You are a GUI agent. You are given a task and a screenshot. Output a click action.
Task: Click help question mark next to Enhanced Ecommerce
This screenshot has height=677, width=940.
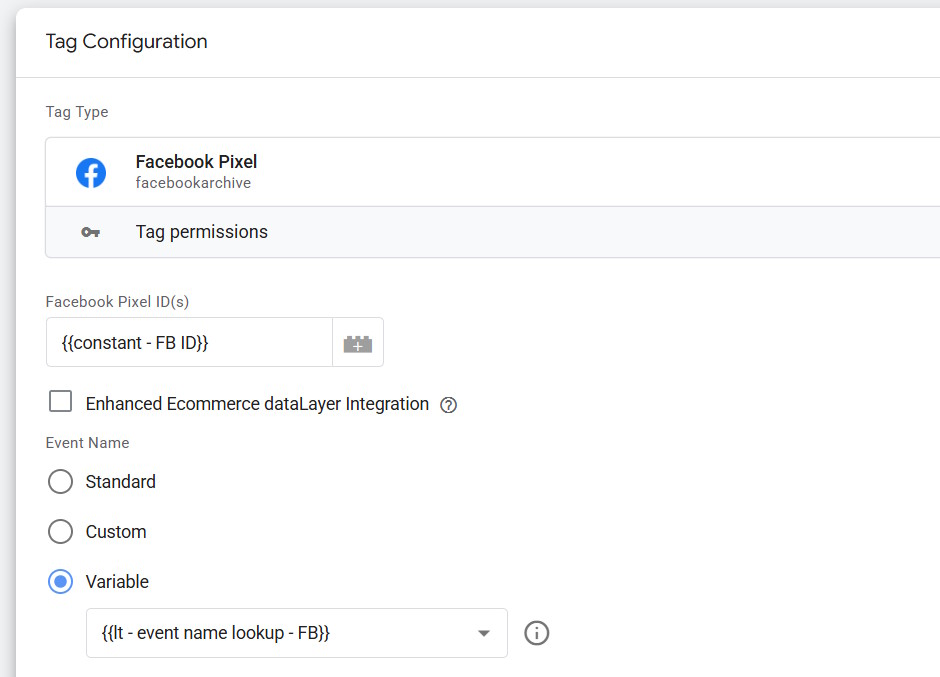coord(448,405)
